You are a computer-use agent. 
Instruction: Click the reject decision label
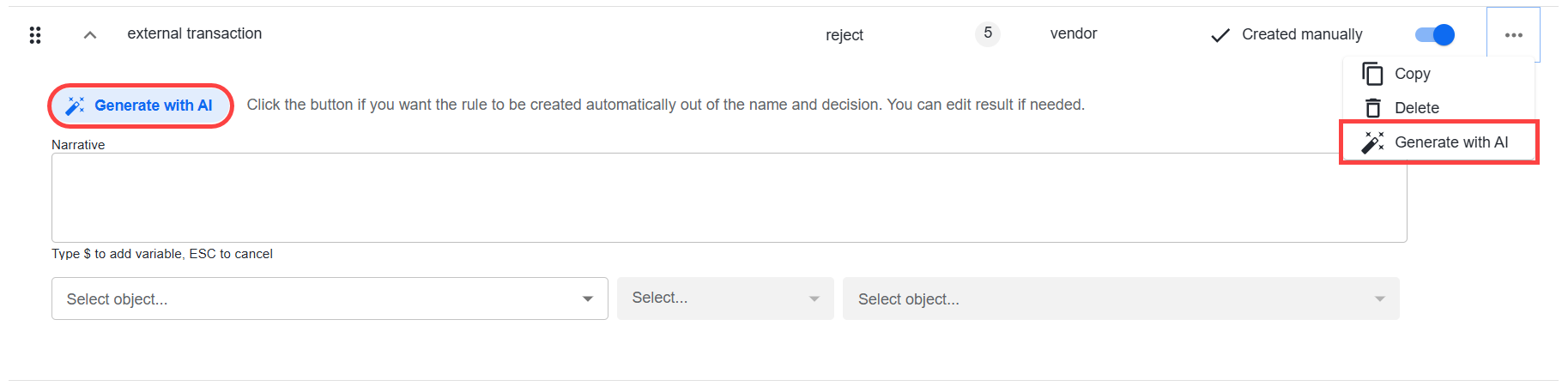(x=845, y=35)
